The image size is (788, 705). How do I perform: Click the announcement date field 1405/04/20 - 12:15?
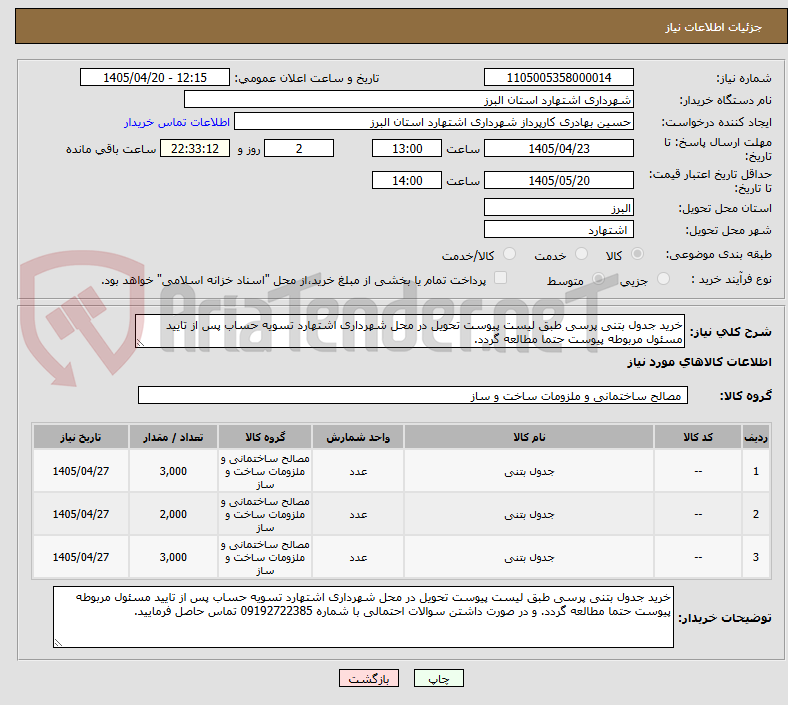155,78
